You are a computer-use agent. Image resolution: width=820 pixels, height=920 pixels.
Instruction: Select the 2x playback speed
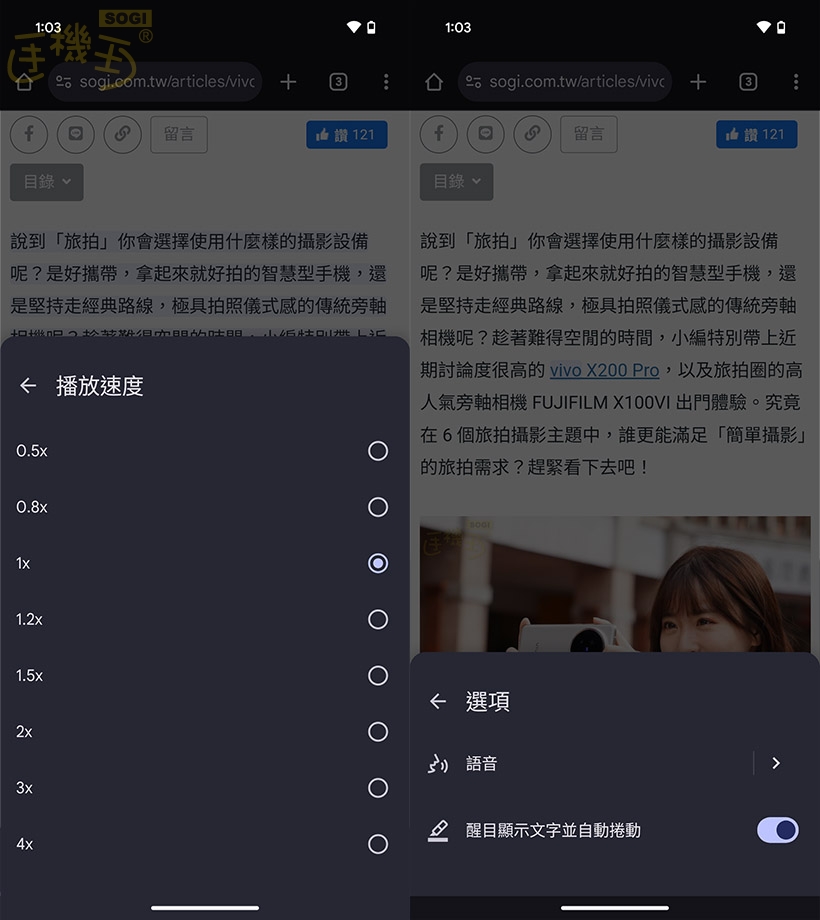pyautogui.click(x=377, y=731)
